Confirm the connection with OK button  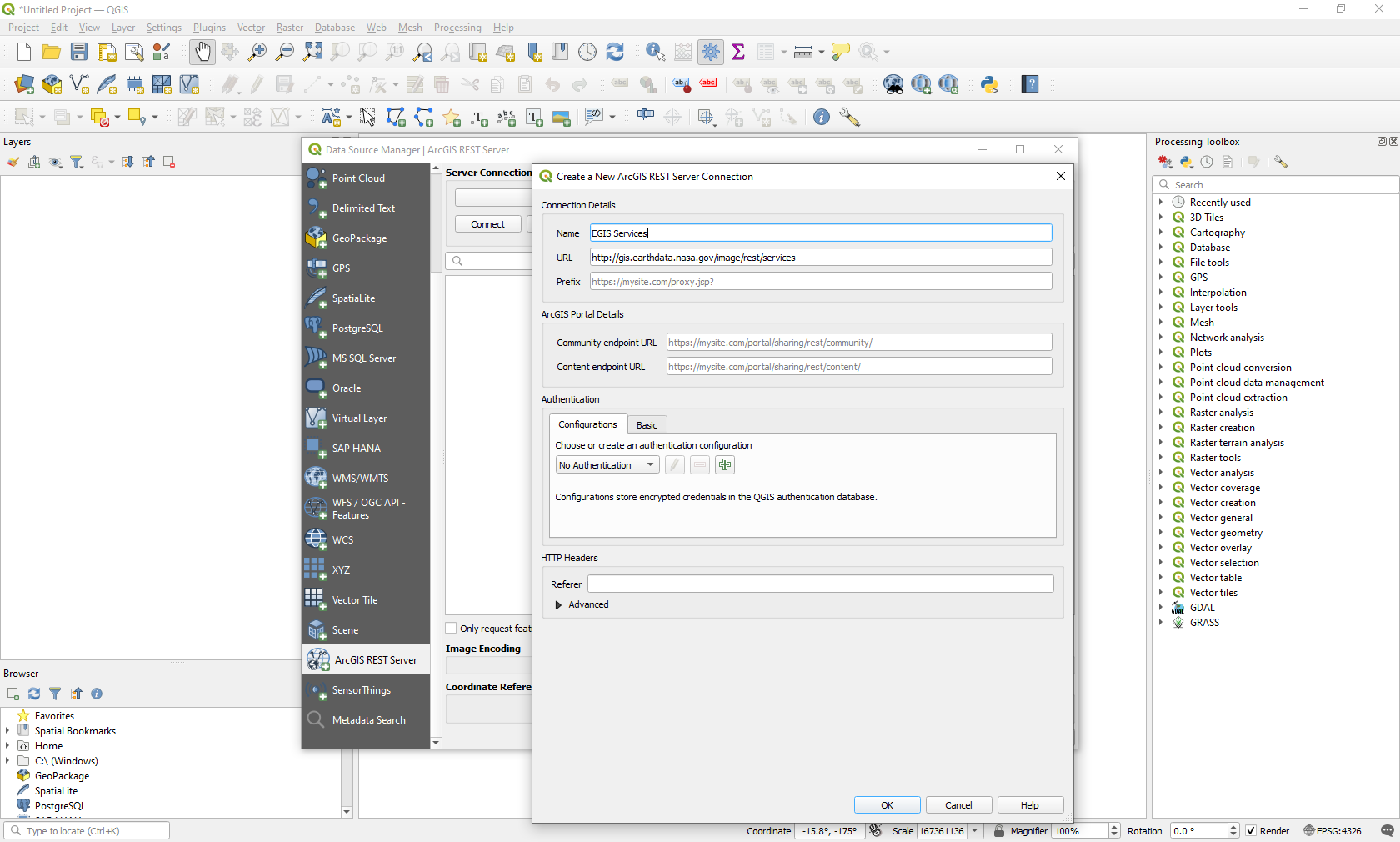887,805
